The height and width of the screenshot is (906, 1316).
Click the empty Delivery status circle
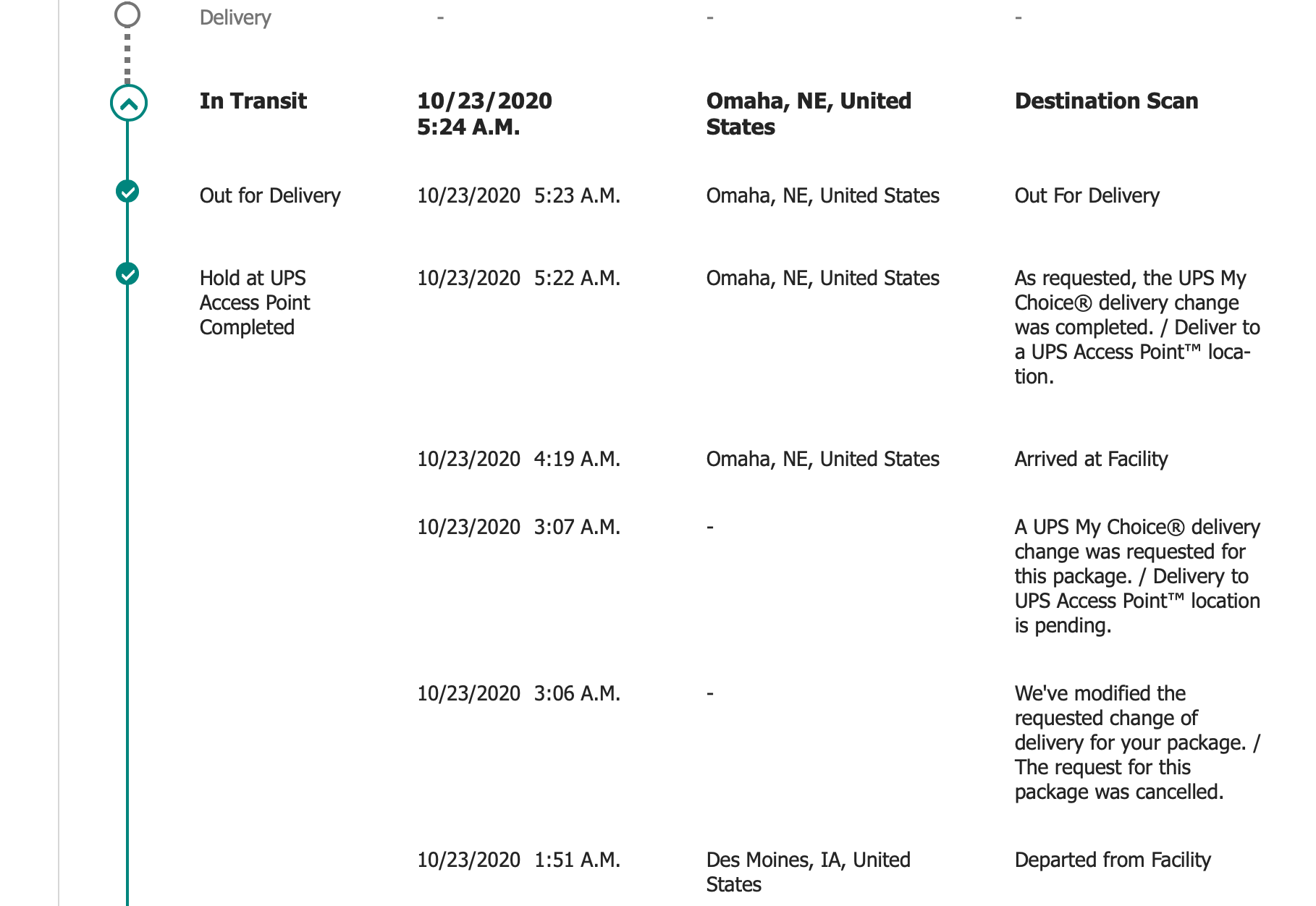[127, 14]
